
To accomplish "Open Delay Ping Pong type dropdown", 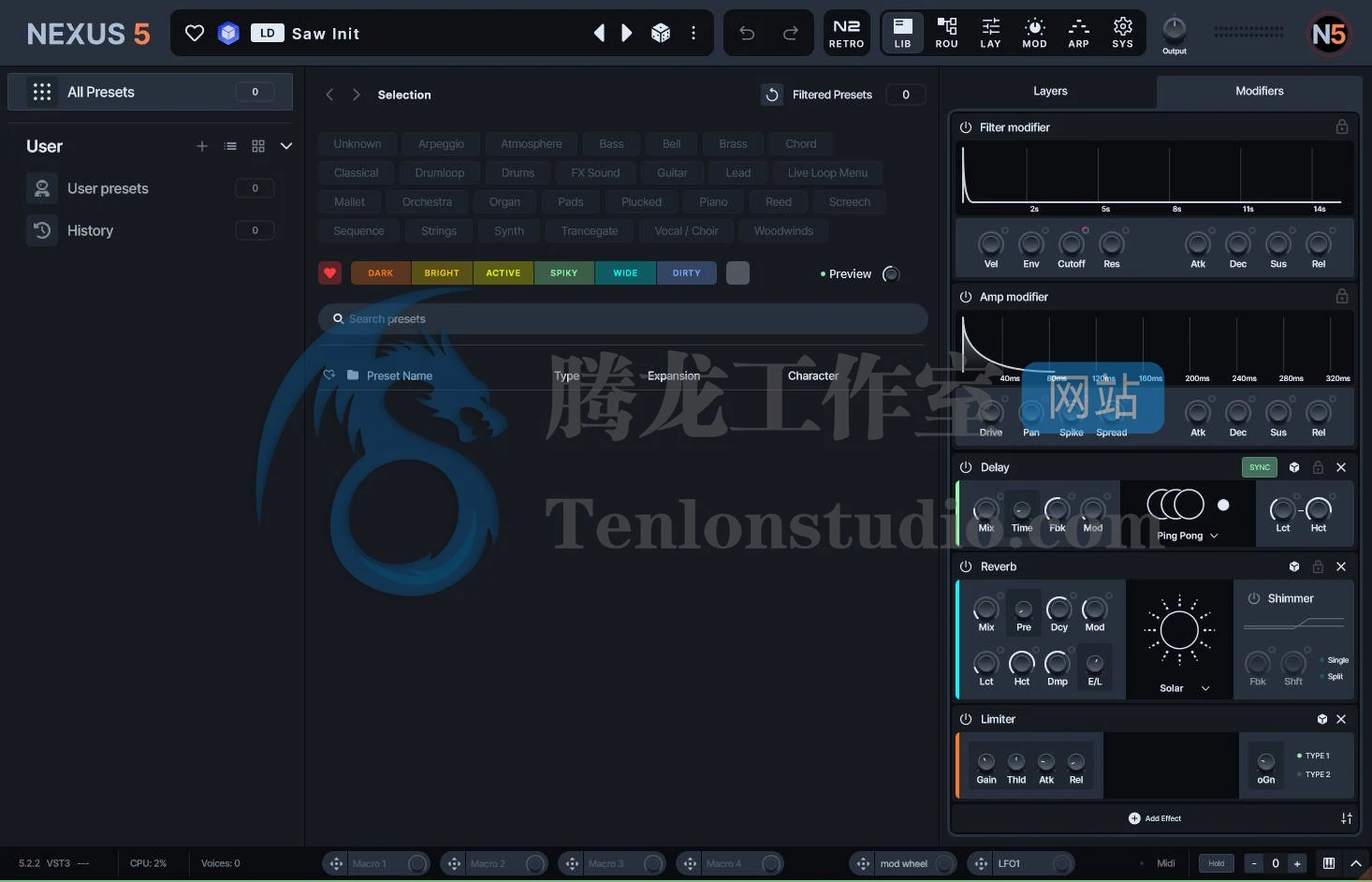I will (1188, 536).
